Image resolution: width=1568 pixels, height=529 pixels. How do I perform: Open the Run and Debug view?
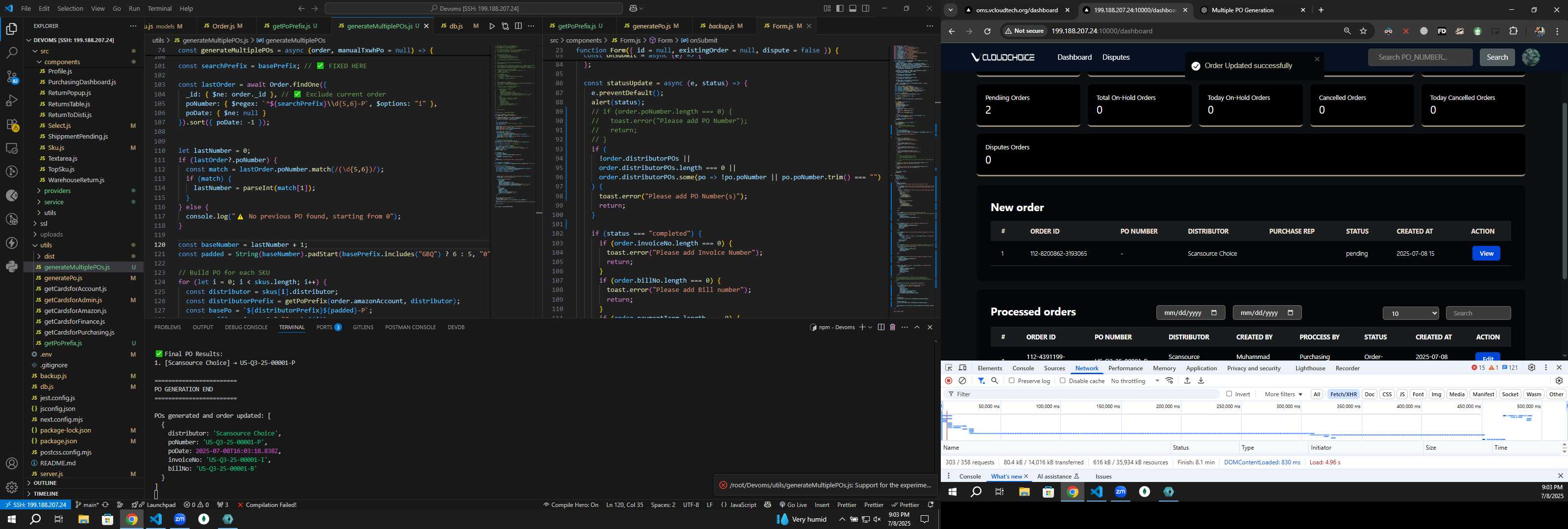[x=12, y=100]
